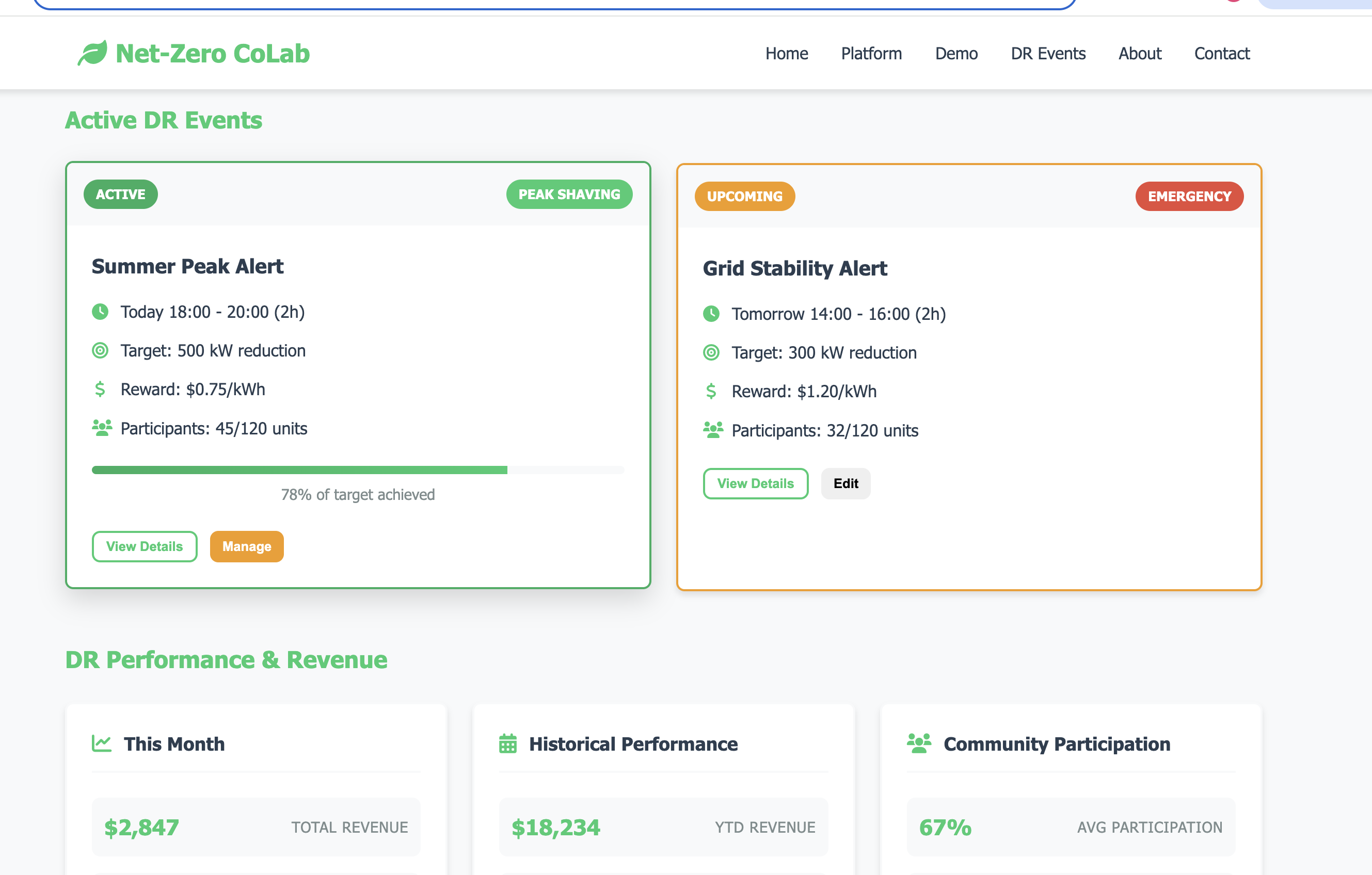Screen dimensions: 1372x875
Task: Click the 78% target progress bar
Action: point(358,470)
